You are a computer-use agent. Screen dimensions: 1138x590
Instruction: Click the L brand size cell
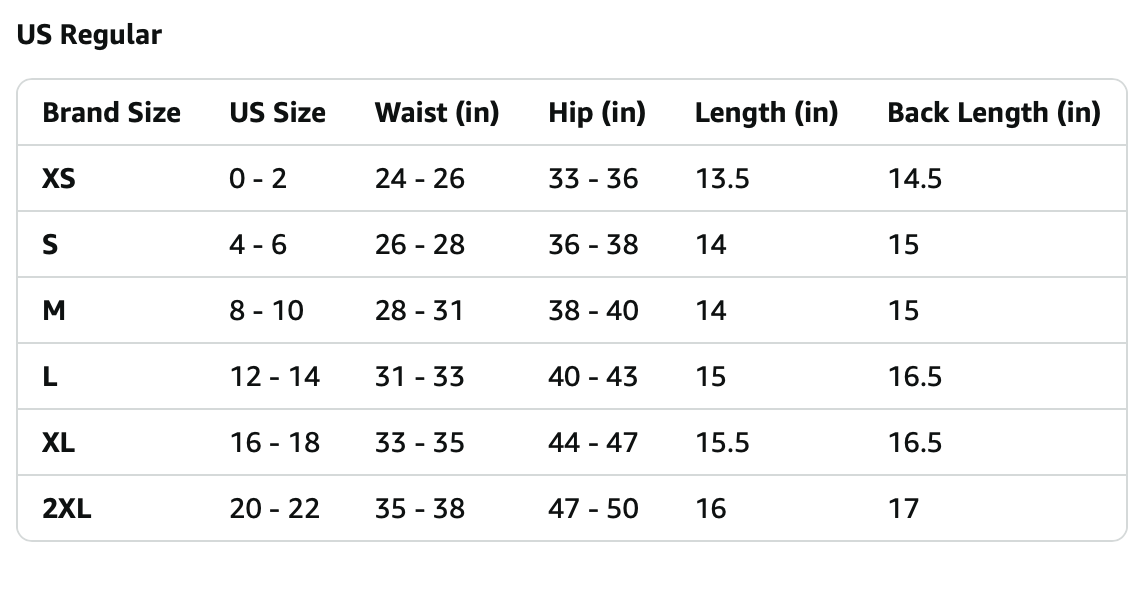[49, 377]
